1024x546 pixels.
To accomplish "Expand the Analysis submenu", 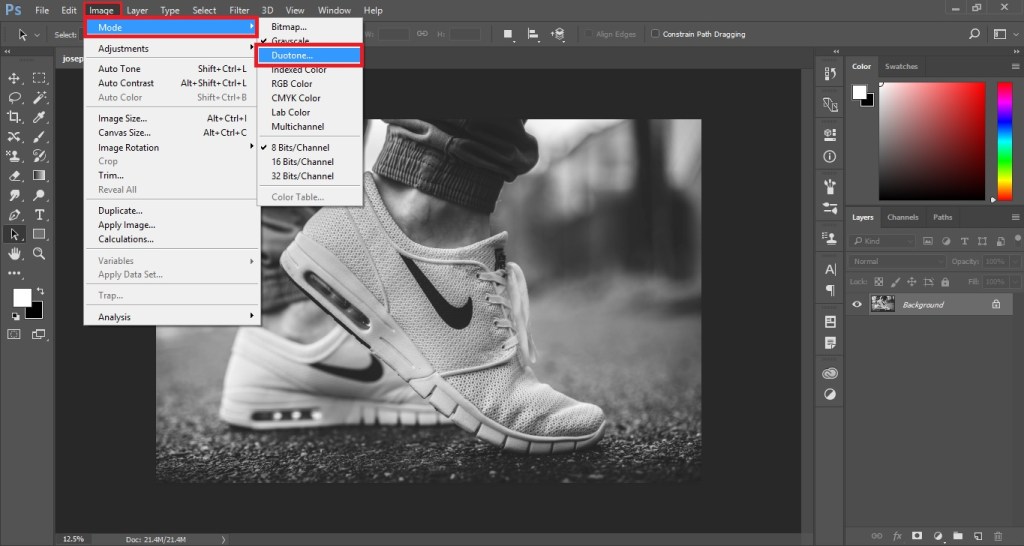I will coord(172,317).
